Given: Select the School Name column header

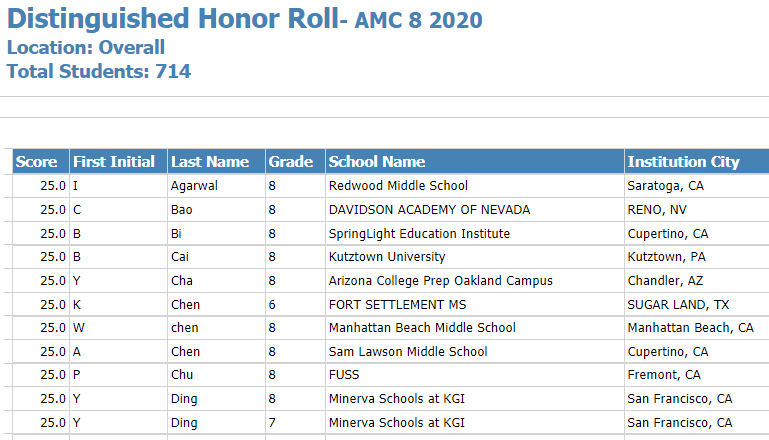Looking at the screenshot, I should (x=475, y=161).
